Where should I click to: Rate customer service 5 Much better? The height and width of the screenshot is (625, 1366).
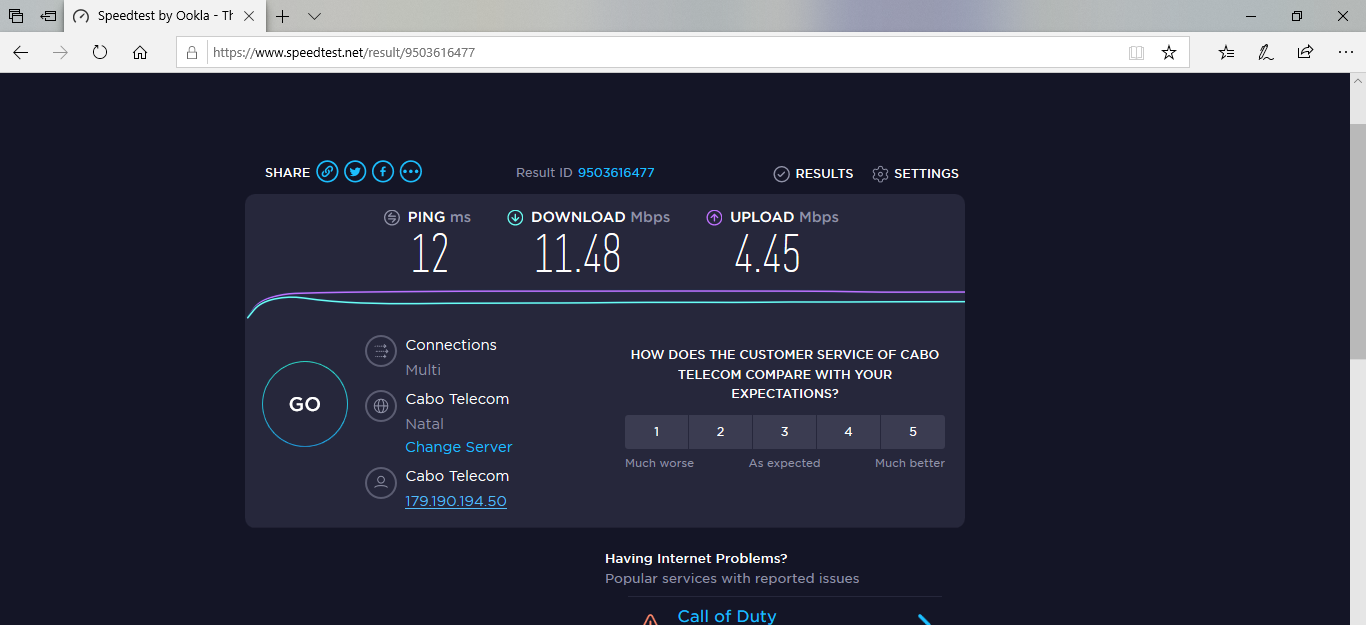pyautogui.click(x=913, y=432)
